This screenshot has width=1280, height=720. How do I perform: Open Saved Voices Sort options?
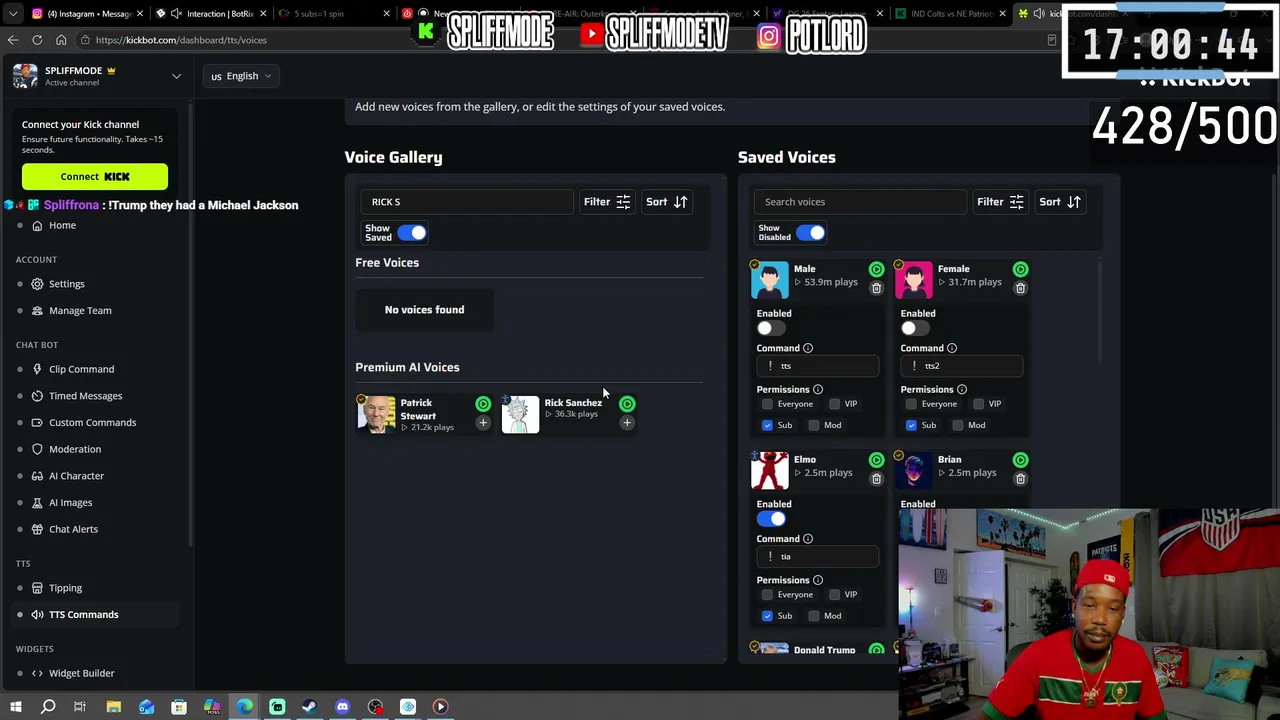(1060, 202)
